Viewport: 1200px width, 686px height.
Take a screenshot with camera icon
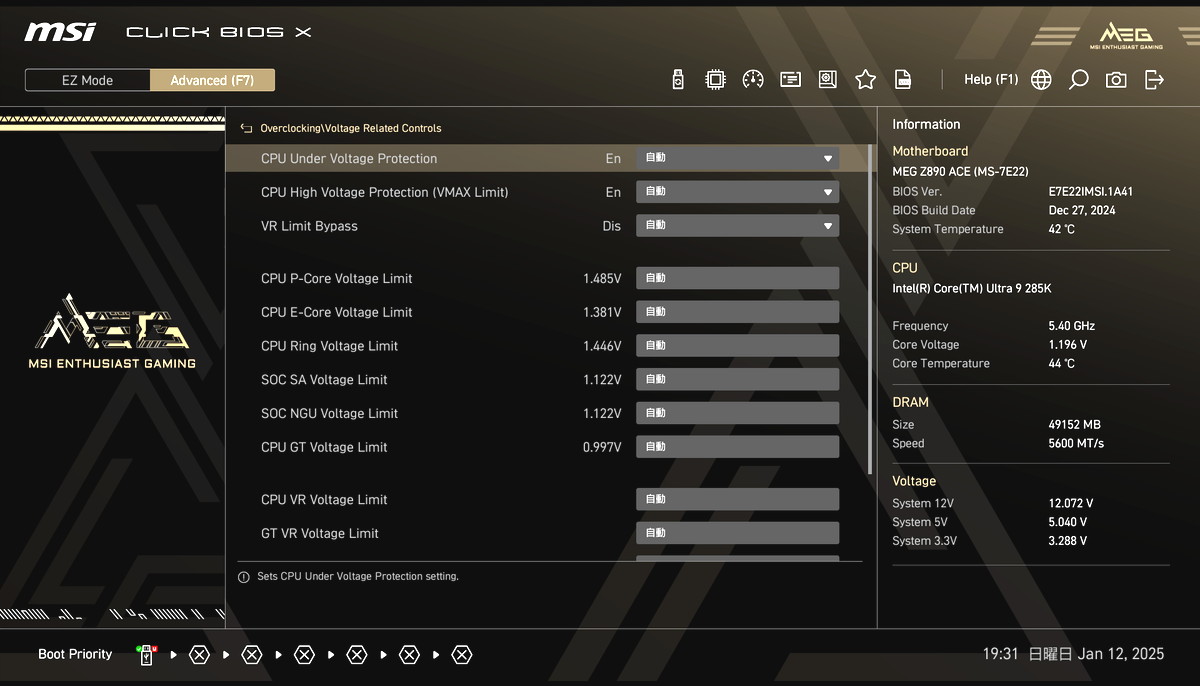tap(1116, 80)
